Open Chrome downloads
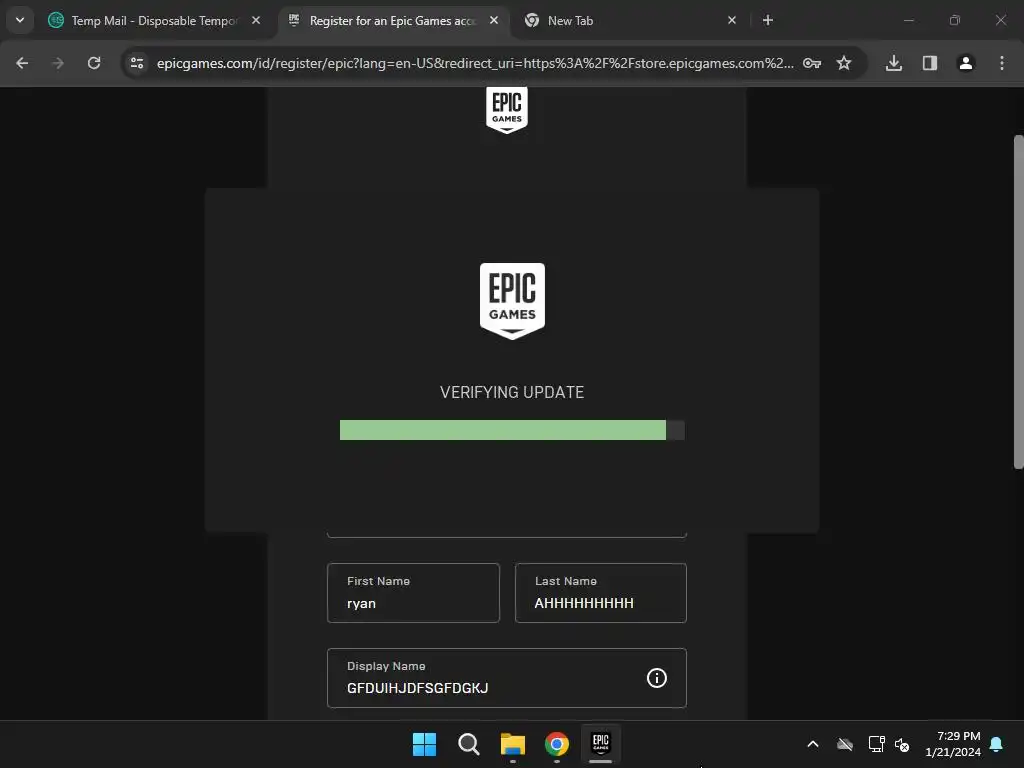This screenshot has width=1024, height=768. 893,63
